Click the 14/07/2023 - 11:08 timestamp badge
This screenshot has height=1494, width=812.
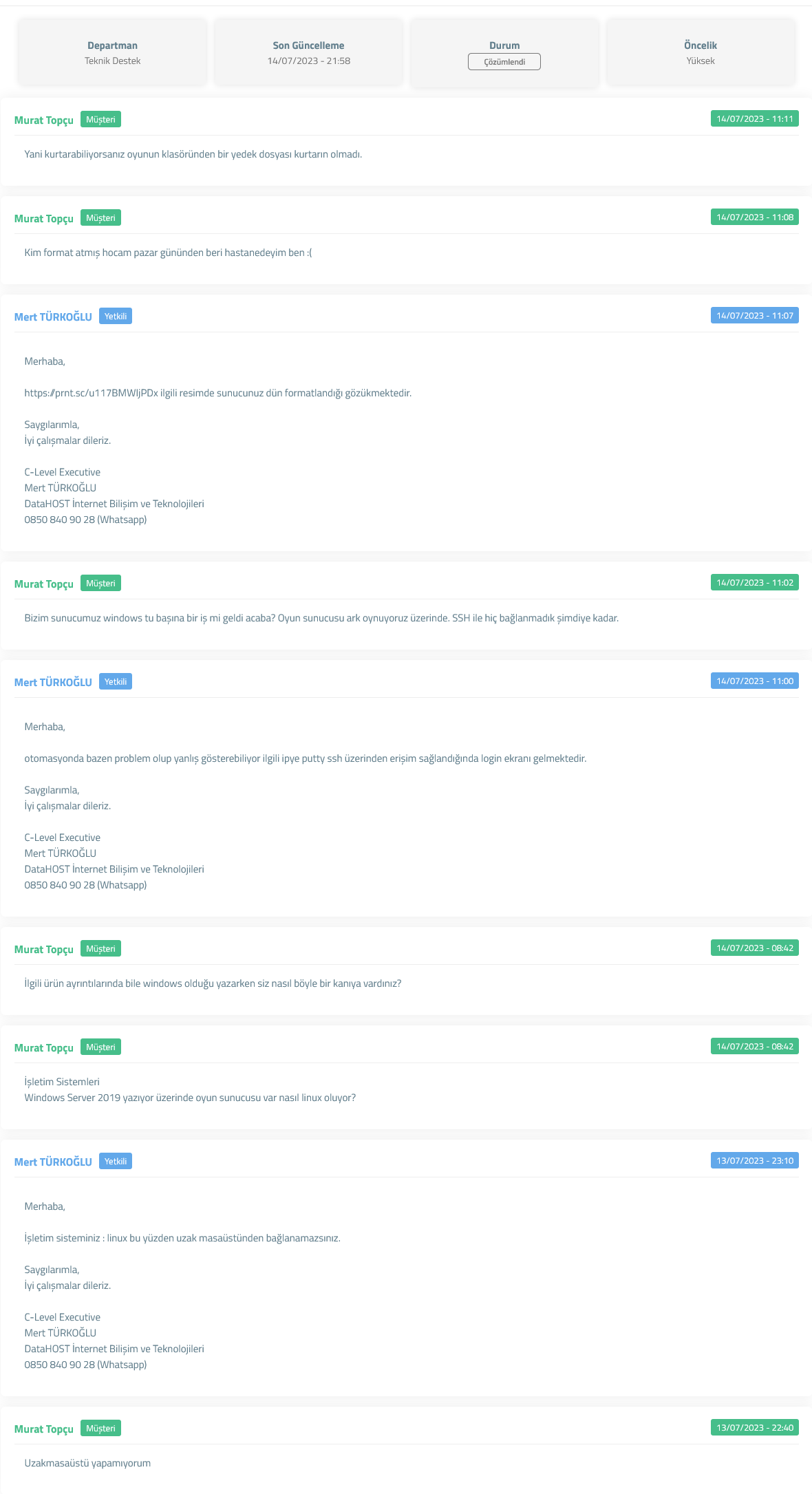pyautogui.click(x=755, y=217)
